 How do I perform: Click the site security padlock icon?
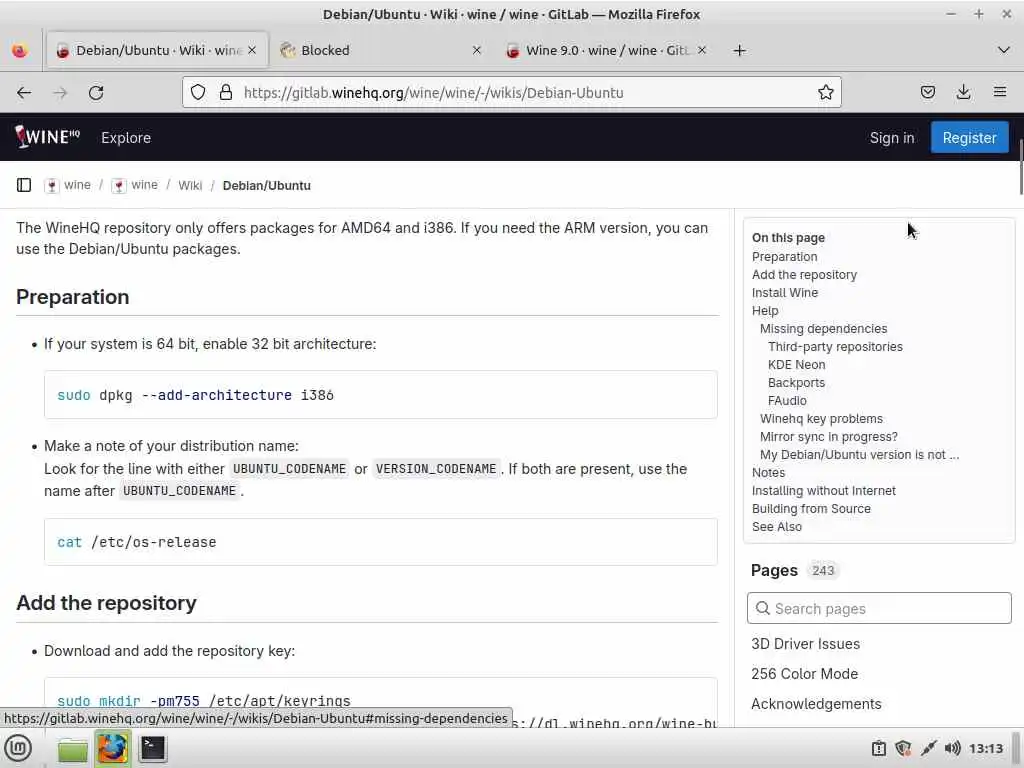click(226, 93)
